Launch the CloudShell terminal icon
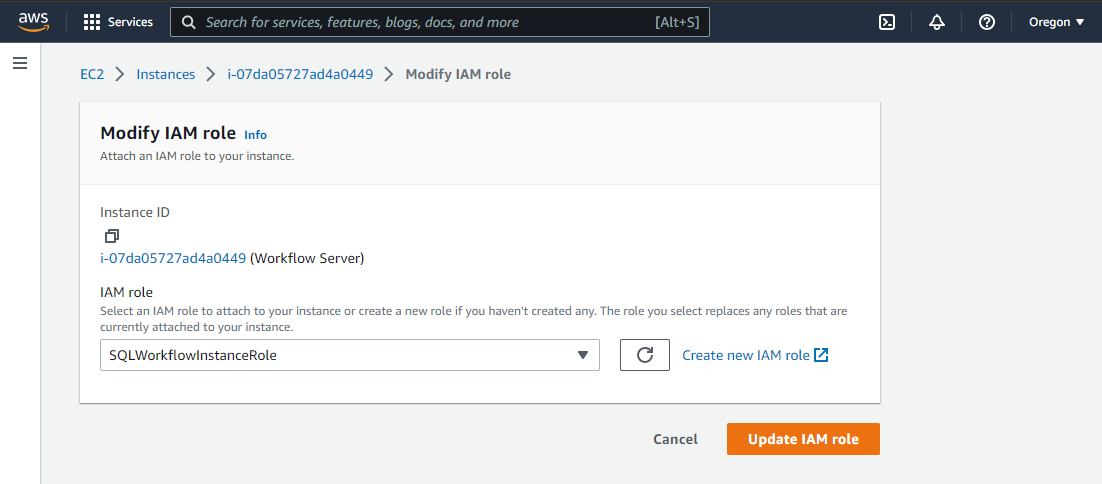 coord(887,22)
